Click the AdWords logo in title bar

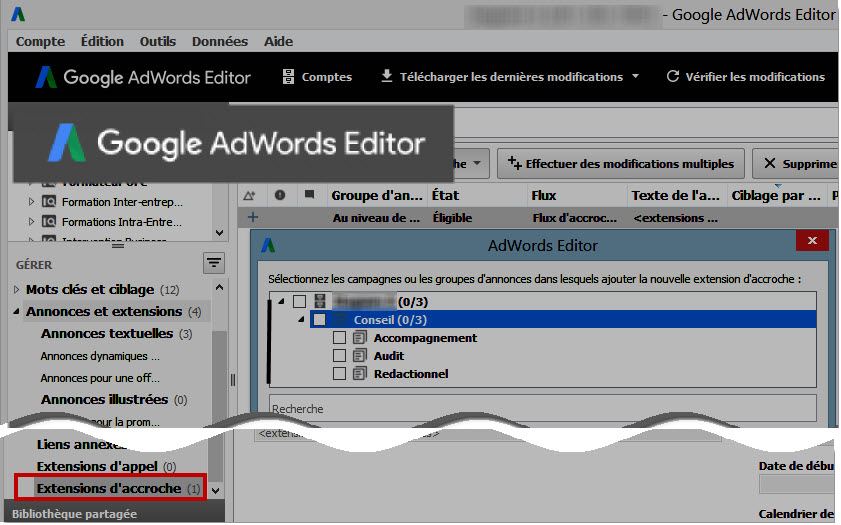(18, 14)
